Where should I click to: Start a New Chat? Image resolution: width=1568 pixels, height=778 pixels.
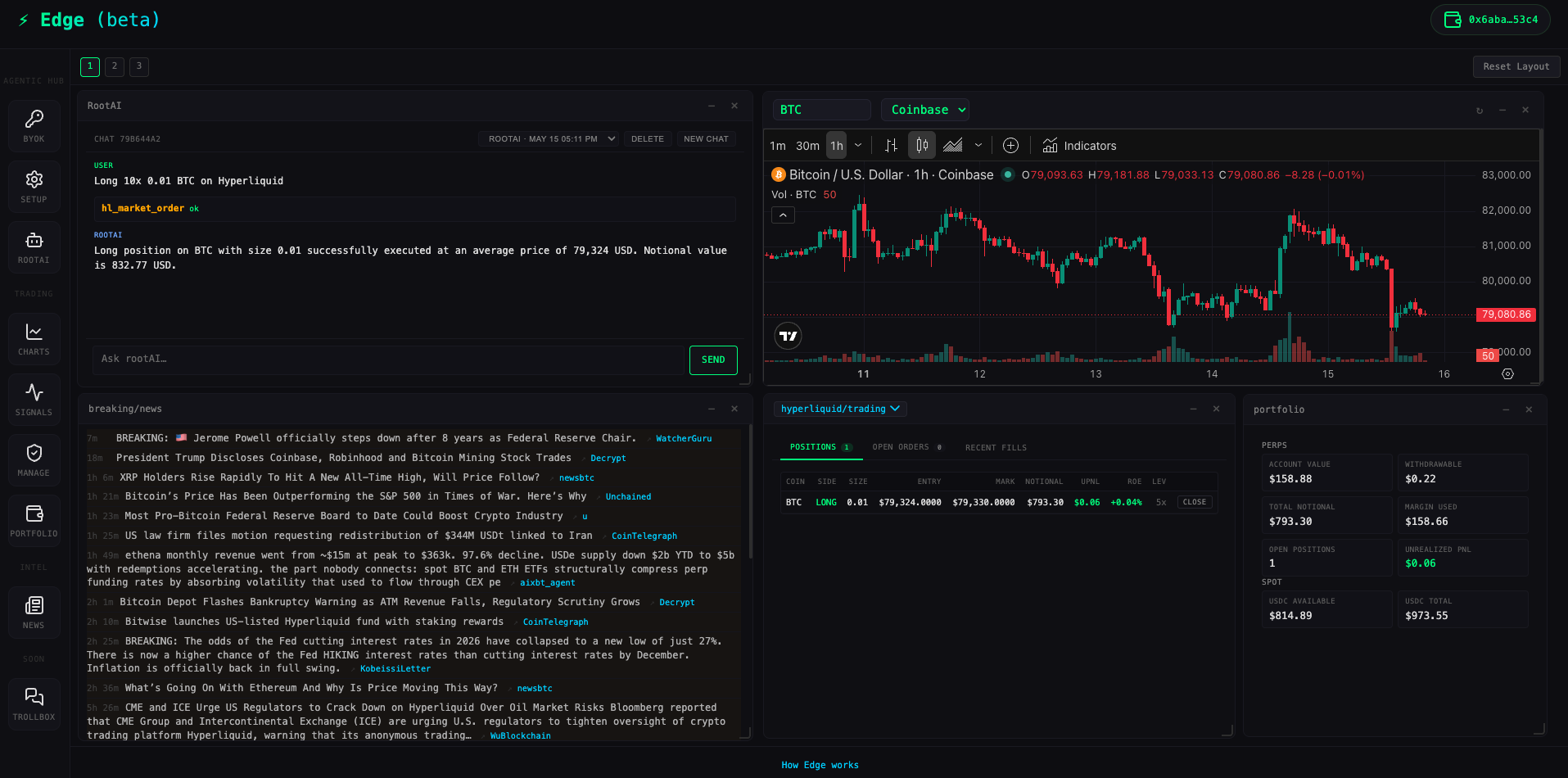pyautogui.click(x=706, y=139)
